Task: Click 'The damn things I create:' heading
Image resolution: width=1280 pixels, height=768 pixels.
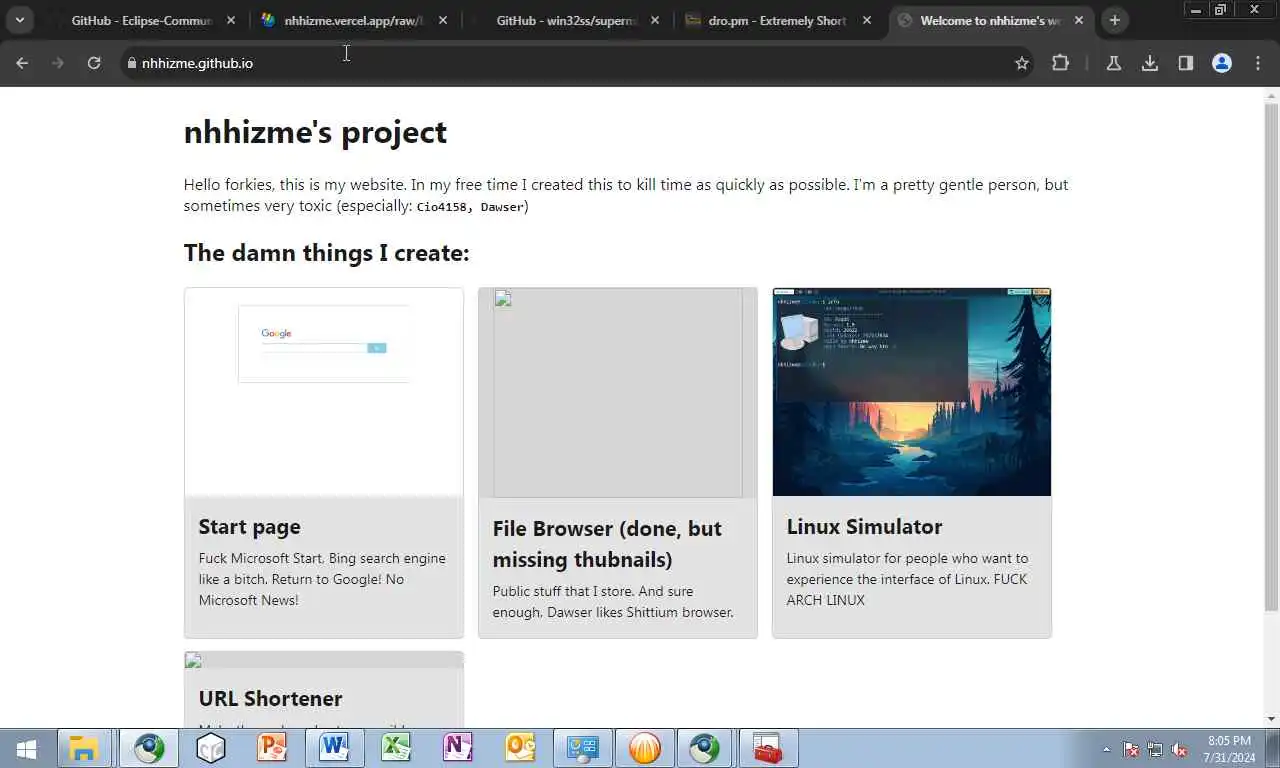Action: (x=326, y=253)
